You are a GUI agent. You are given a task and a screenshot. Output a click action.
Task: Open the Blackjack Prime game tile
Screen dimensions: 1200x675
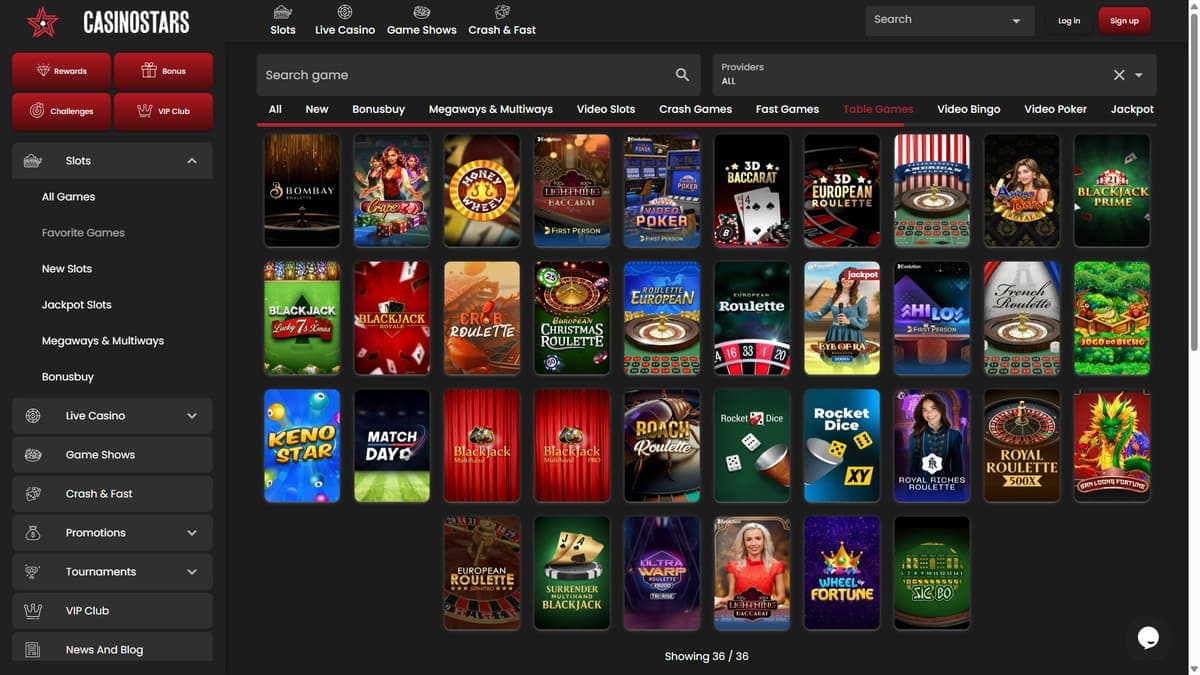pos(1112,190)
